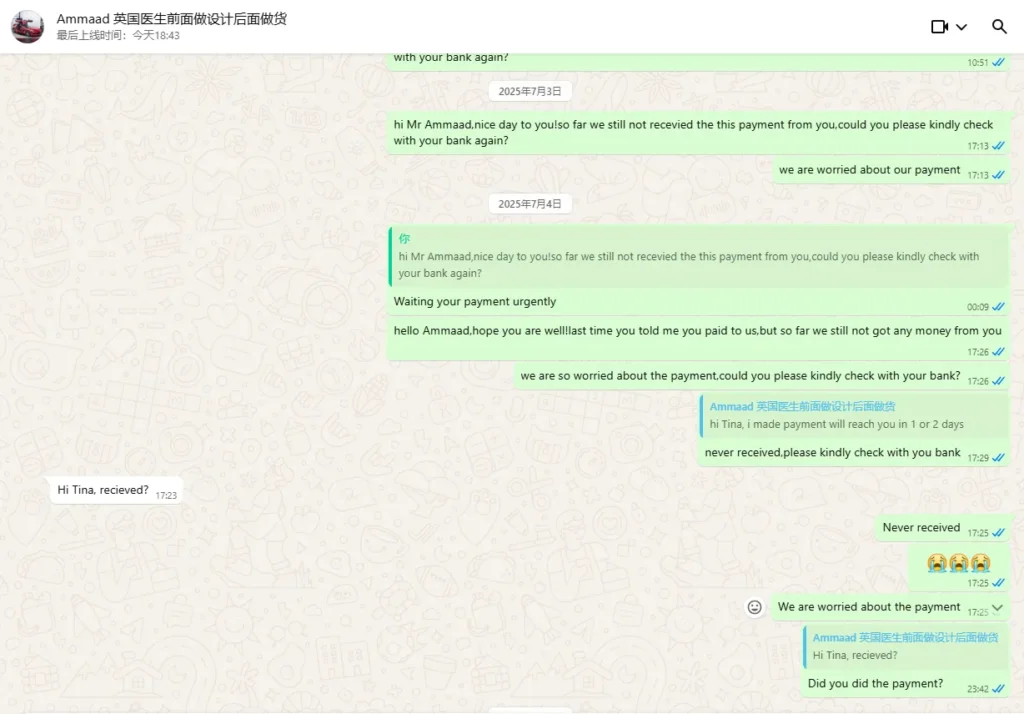Click the last seen status text
This screenshot has height=714, width=1024.
click(x=118, y=36)
